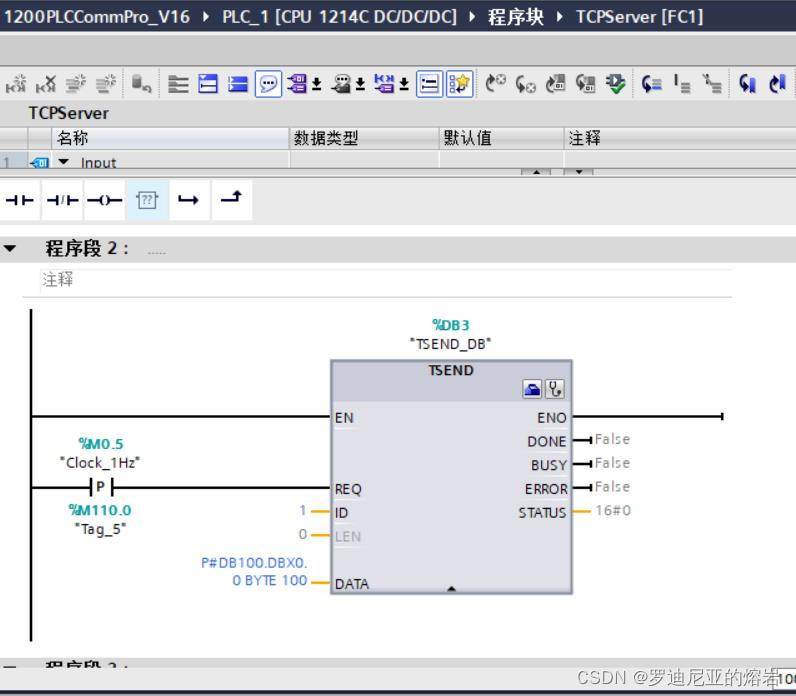Open TSEND diagnostics stethoscope icon
The image size is (796, 696).
coord(554,389)
